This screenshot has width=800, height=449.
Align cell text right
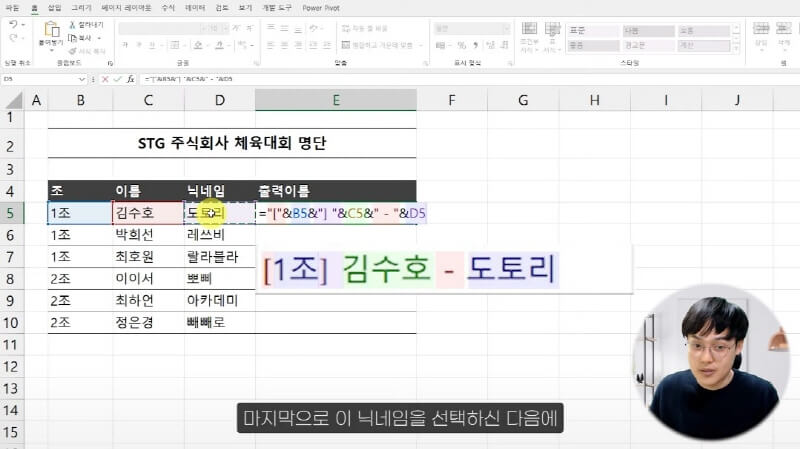(x=297, y=45)
